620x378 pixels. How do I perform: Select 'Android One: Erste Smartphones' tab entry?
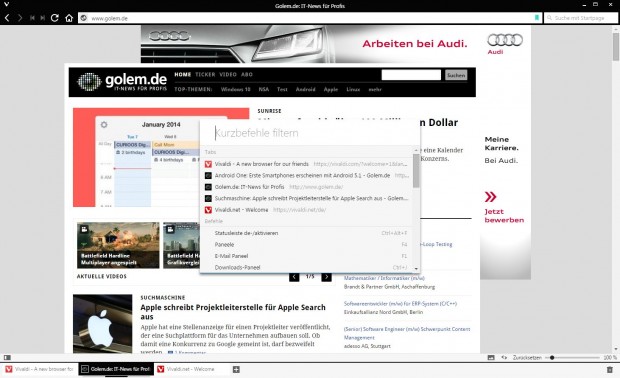(307, 175)
